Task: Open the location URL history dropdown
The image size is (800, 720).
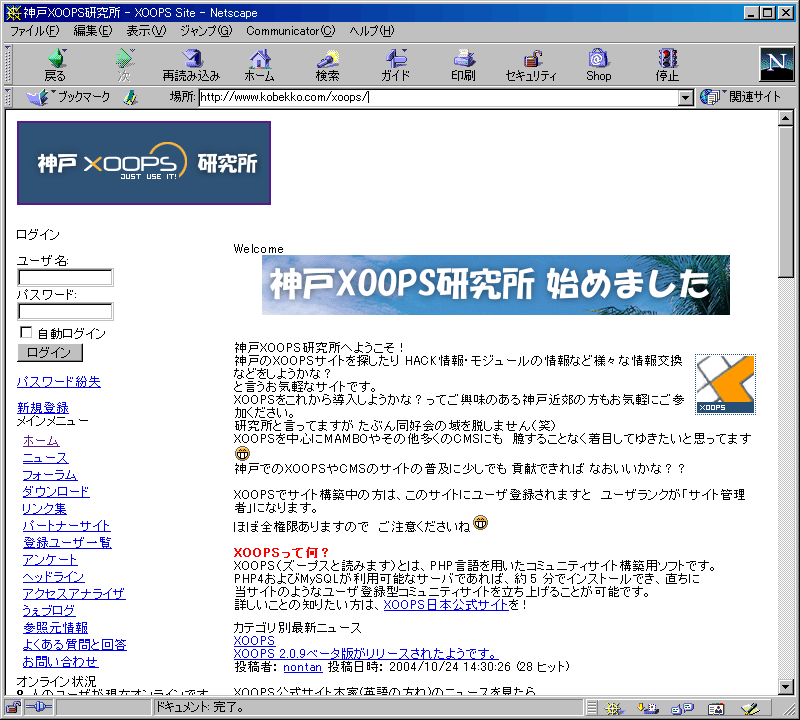Action: click(686, 97)
